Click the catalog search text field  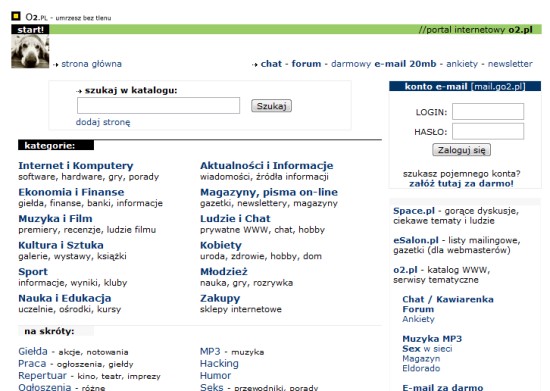coord(158,106)
